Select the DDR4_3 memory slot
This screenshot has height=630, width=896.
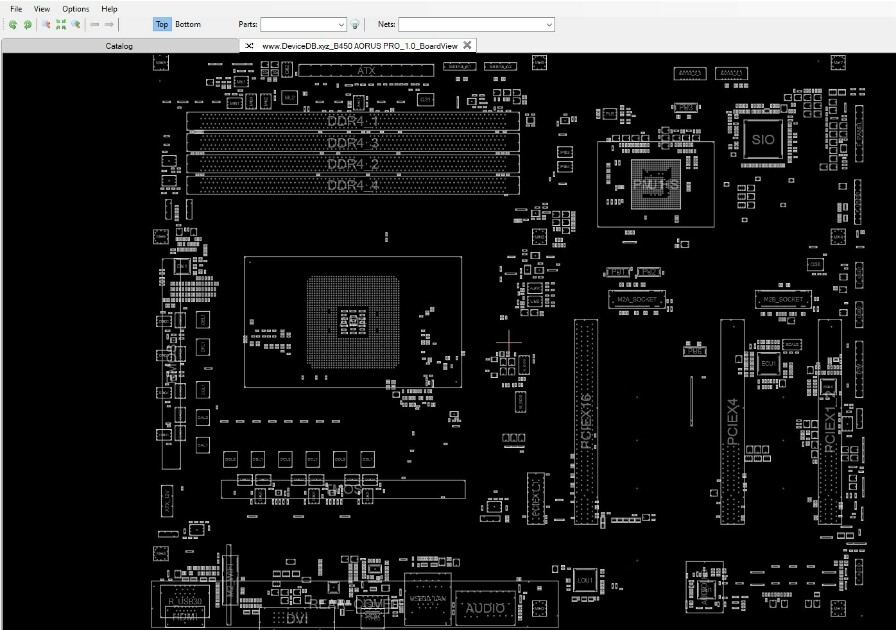pyautogui.click(x=353, y=142)
